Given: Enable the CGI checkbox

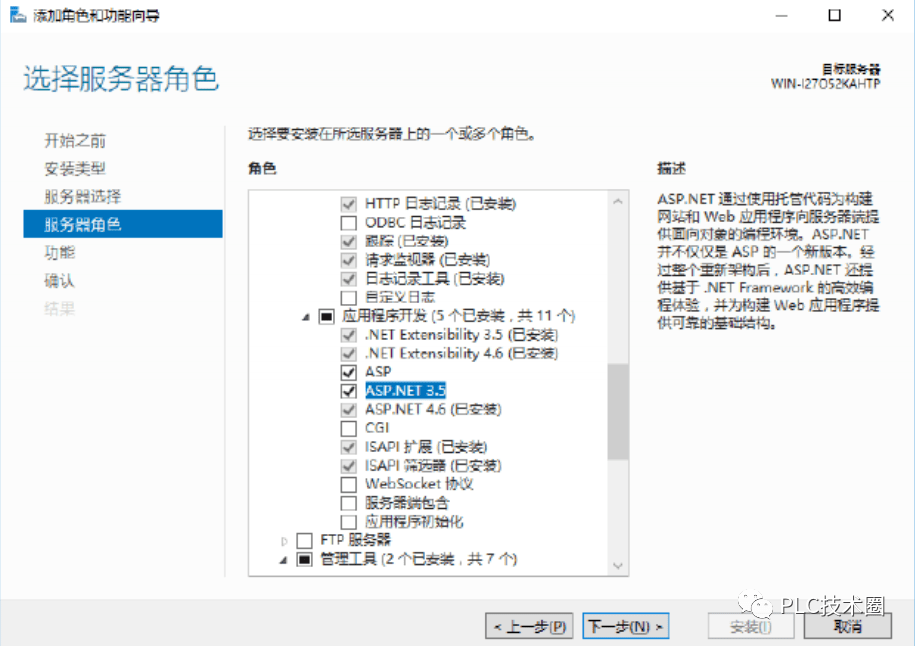Looking at the screenshot, I should (348, 428).
